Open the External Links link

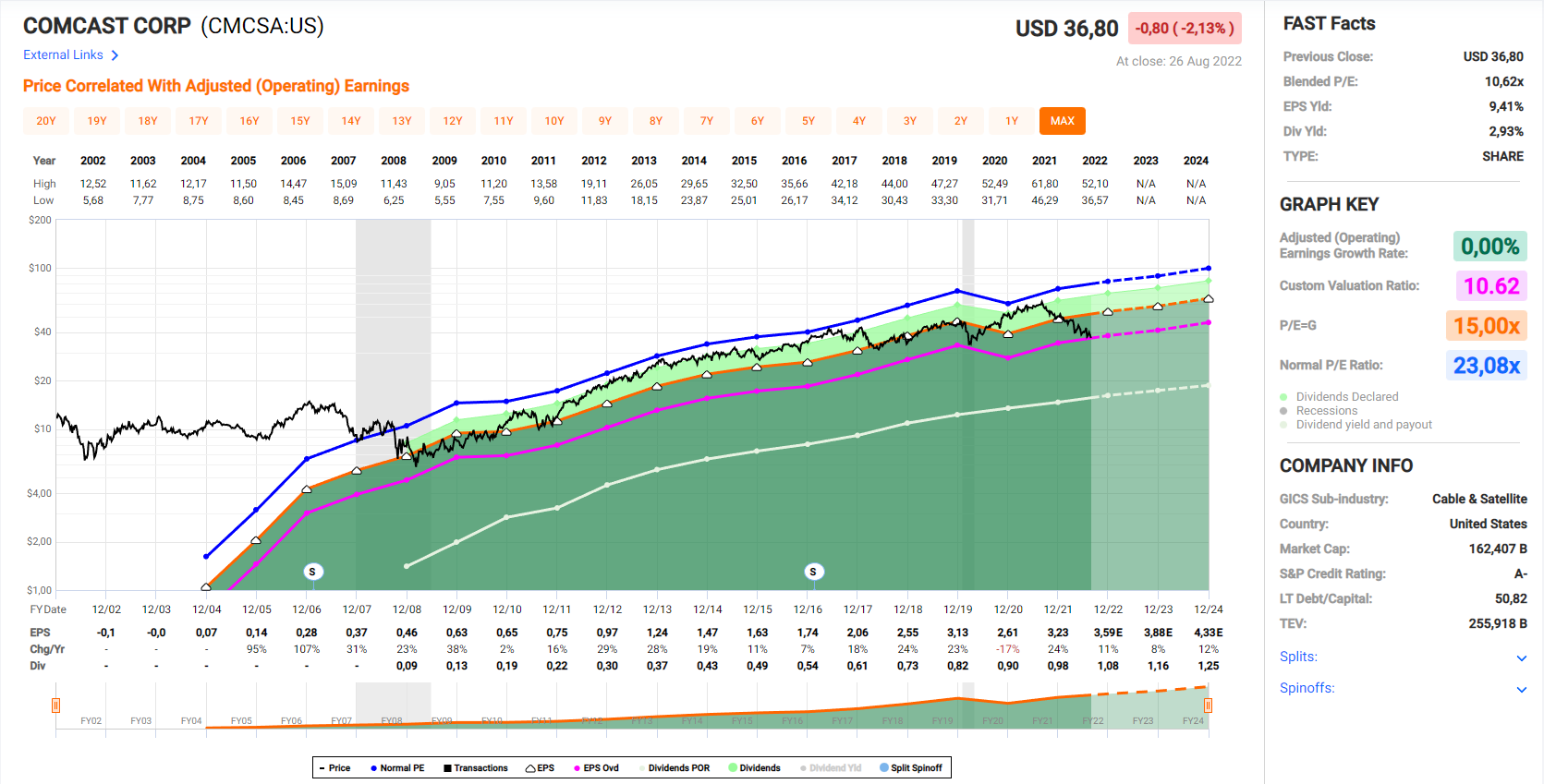pyautogui.click(x=63, y=55)
